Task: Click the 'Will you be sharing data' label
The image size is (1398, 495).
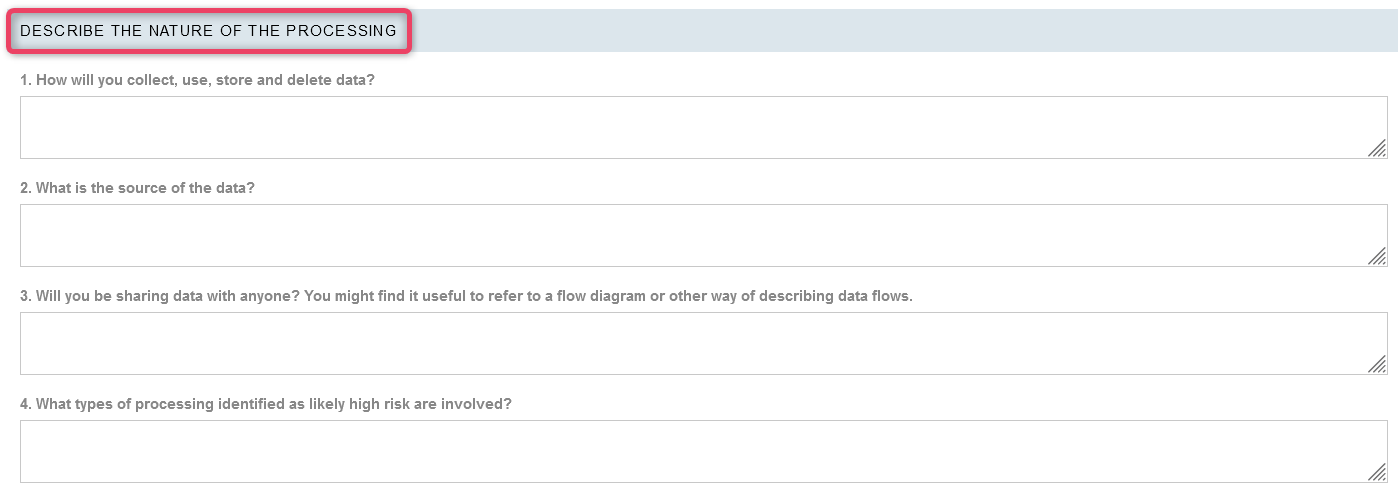Action: click(x=466, y=296)
